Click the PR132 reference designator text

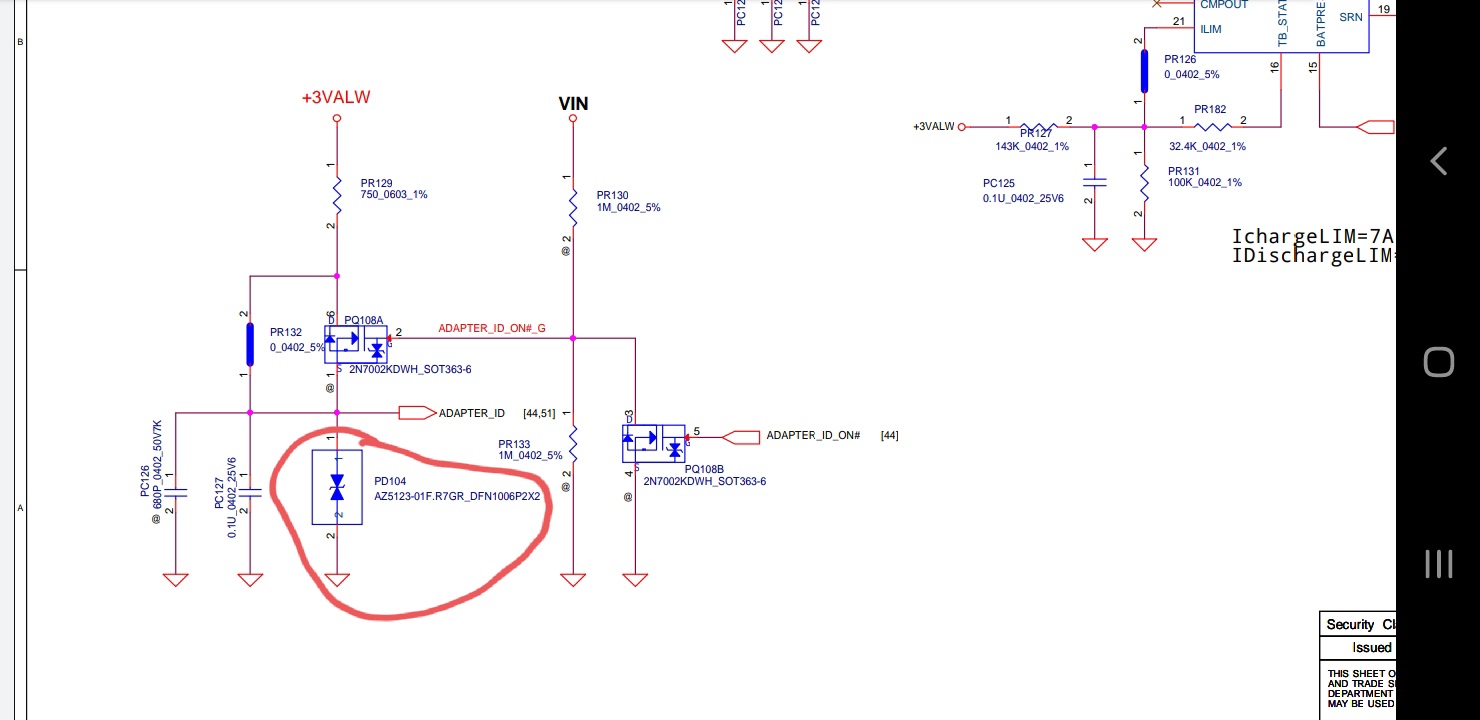tap(286, 332)
